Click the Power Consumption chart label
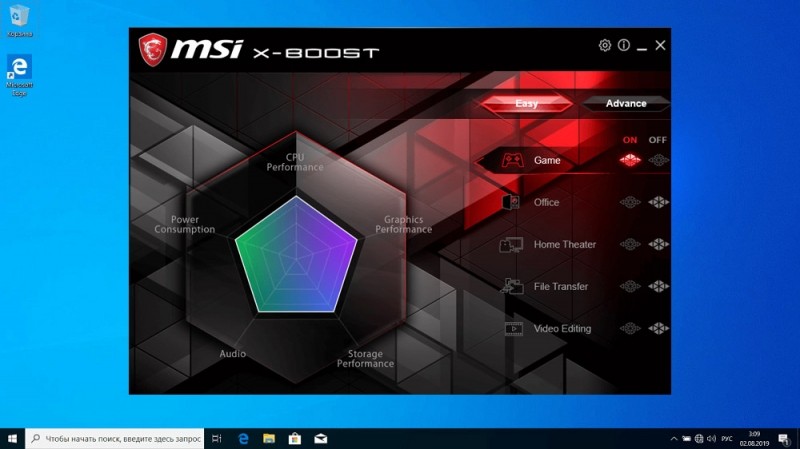This screenshot has height=449, width=800. coord(185,224)
